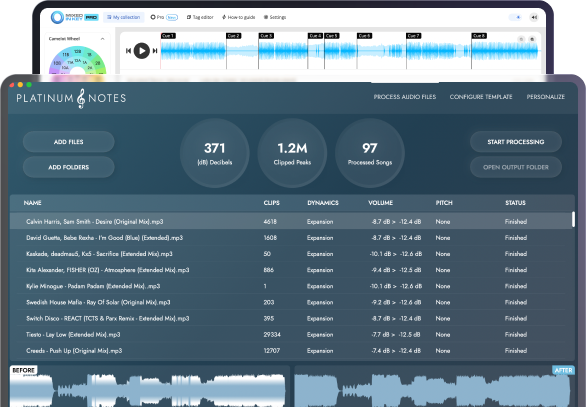Open My collection tab in Mixed In Key
The height and width of the screenshot is (407, 586).
click(x=123, y=17)
